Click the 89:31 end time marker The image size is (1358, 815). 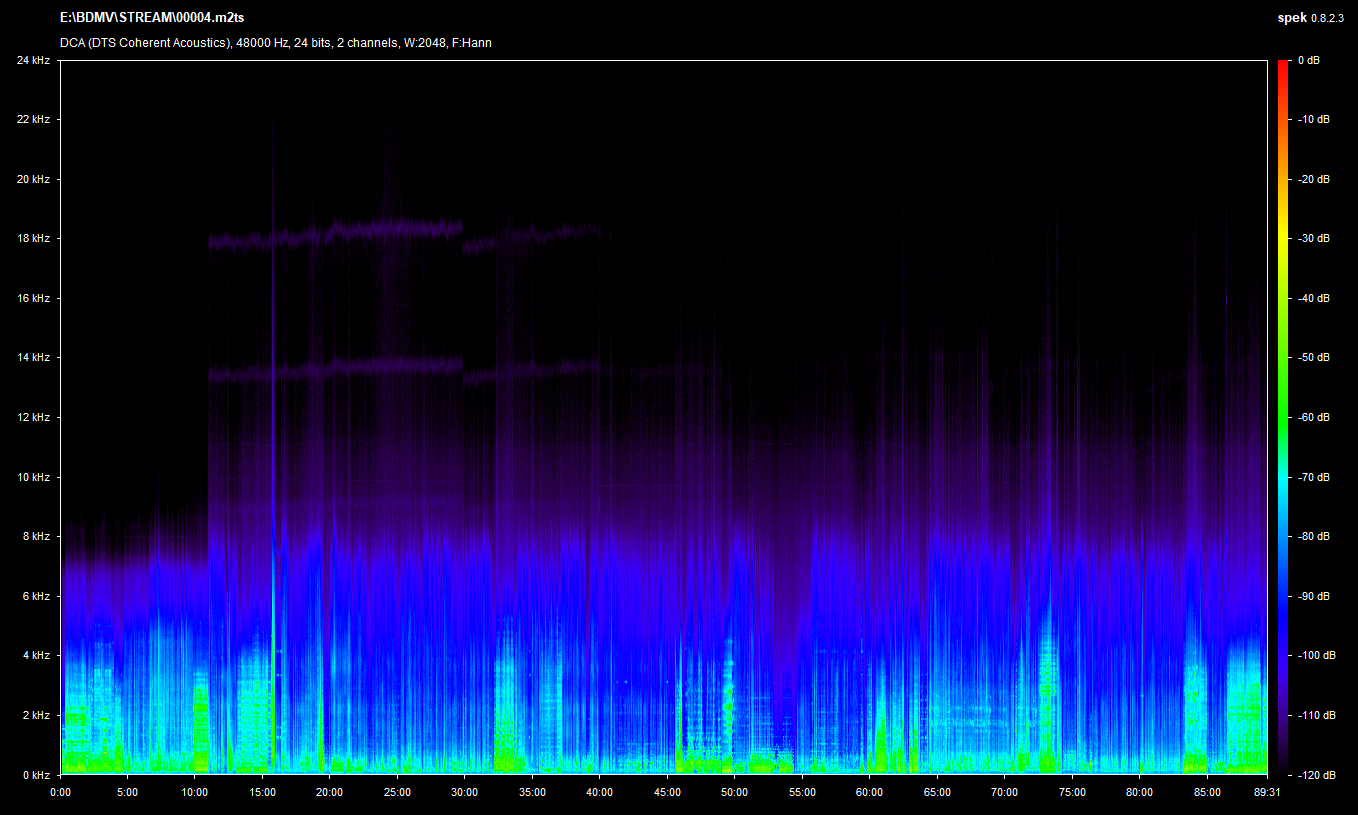(x=1266, y=792)
